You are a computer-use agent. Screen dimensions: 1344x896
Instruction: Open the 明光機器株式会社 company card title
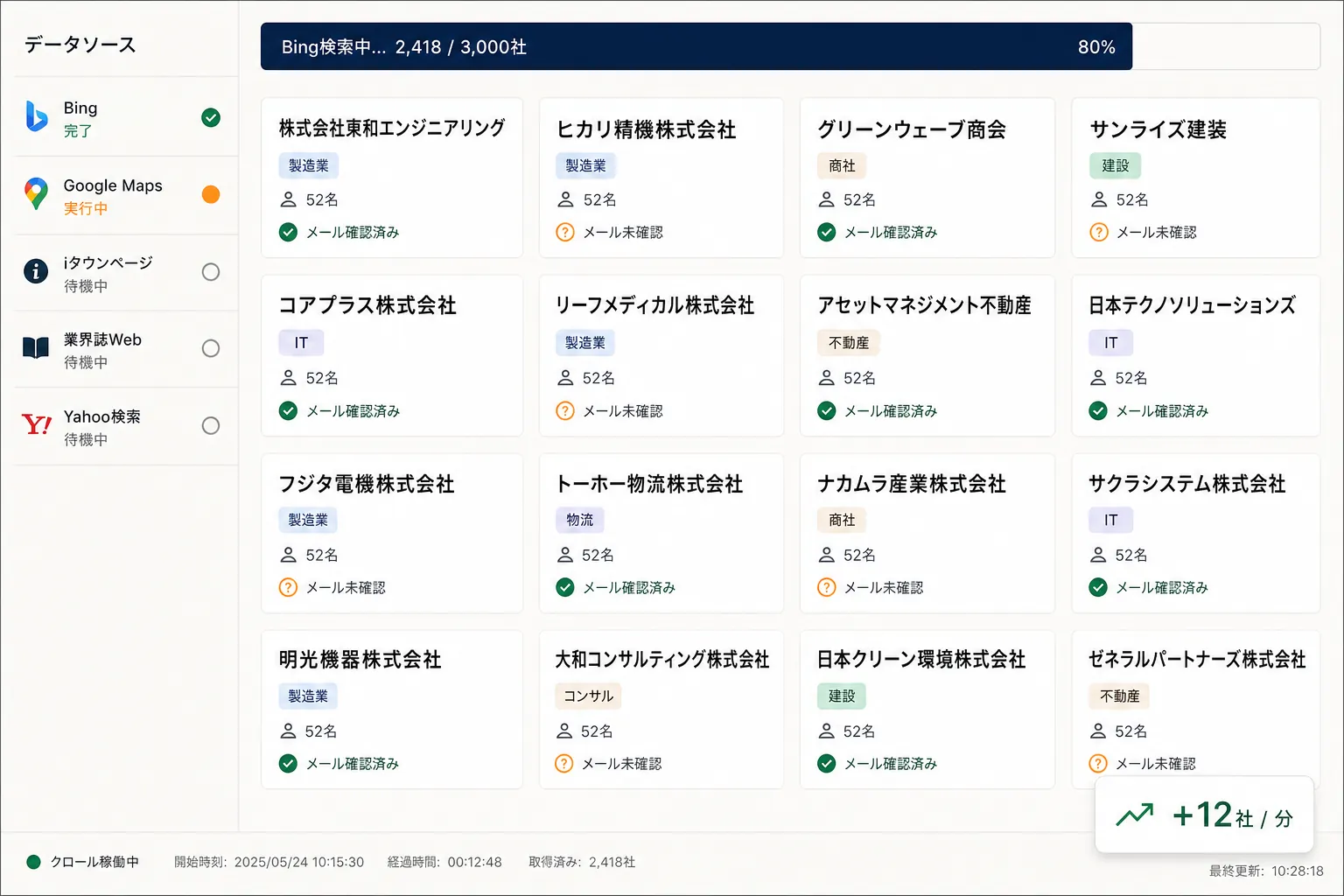coord(360,660)
